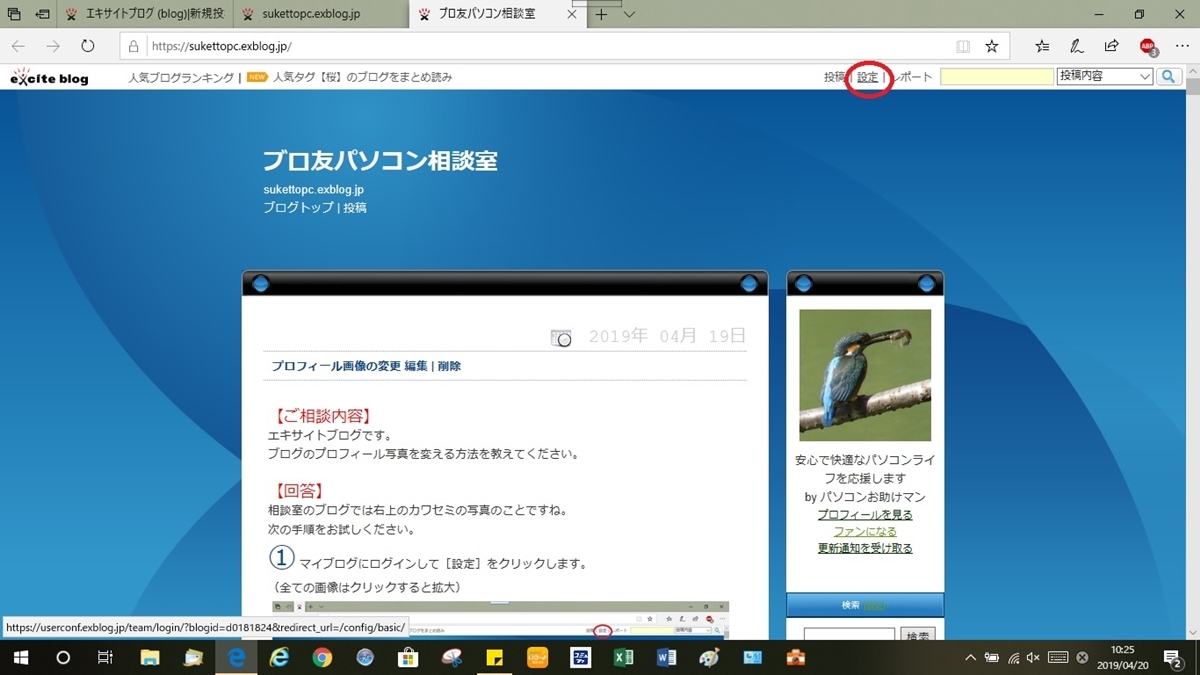Screen dimensions: 1200x675
Task: Open the 投稿内容 search scope dropdown
Action: pyautogui.click(x=1105, y=77)
